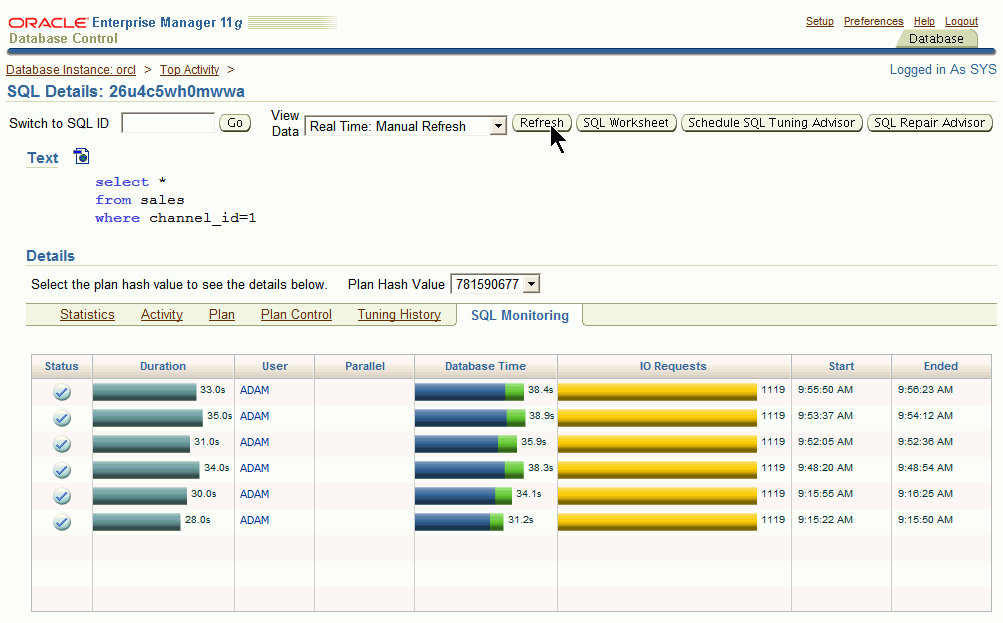This screenshot has width=1003, height=623.
Task: Click status icon for the 35.0s execution row
Action: [62, 417]
